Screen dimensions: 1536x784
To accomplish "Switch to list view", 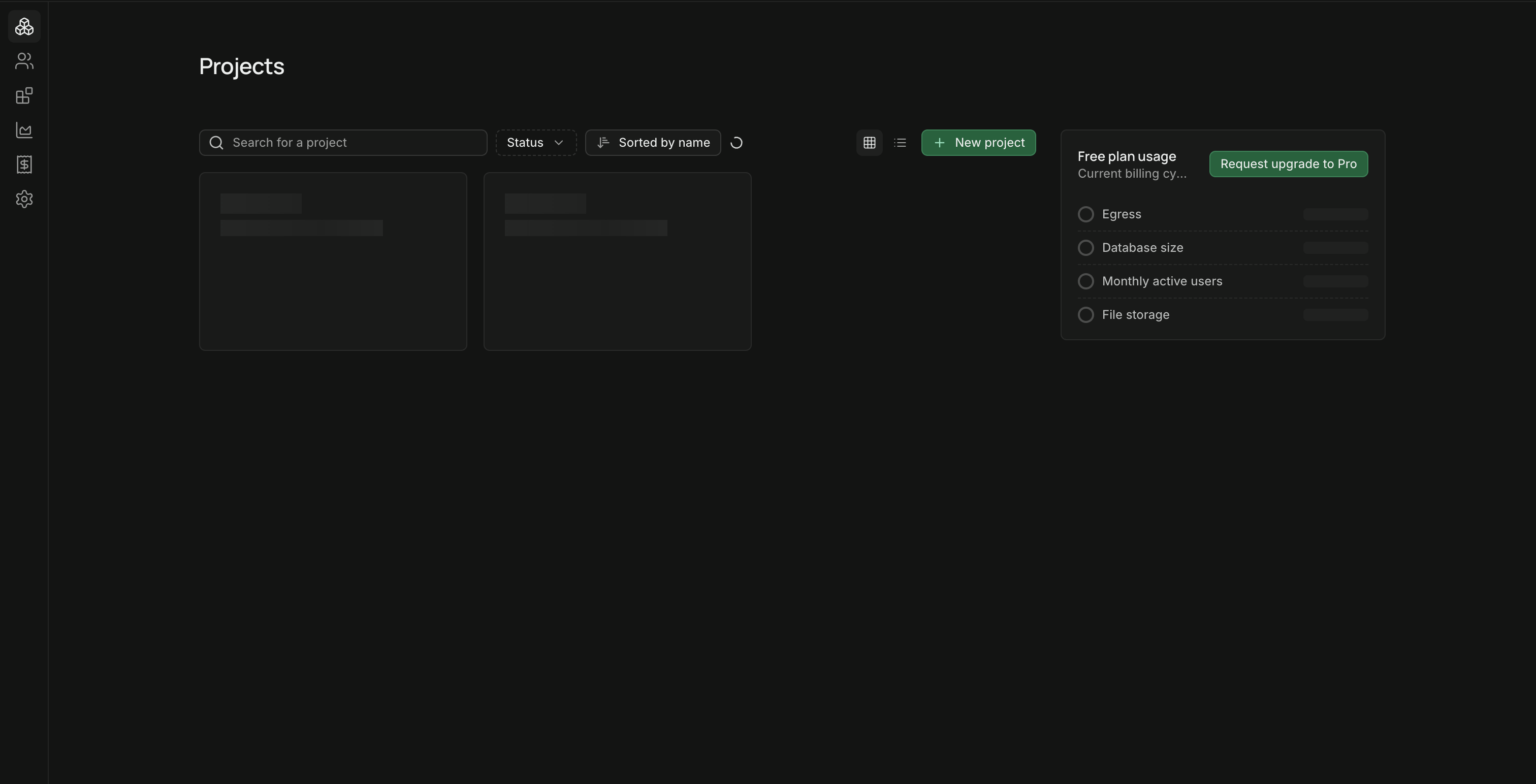I will 901,143.
